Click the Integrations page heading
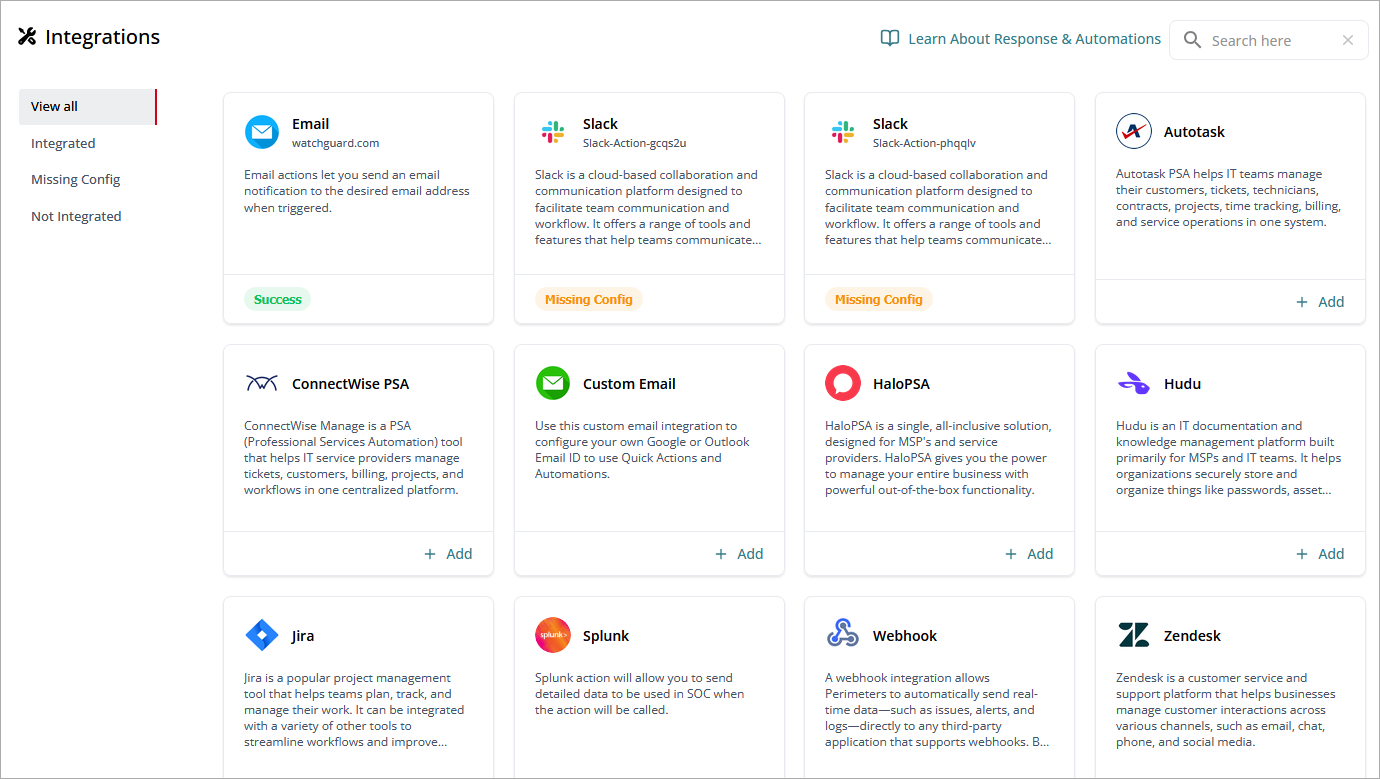This screenshot has height=779, width=1380. coord(102,37)
